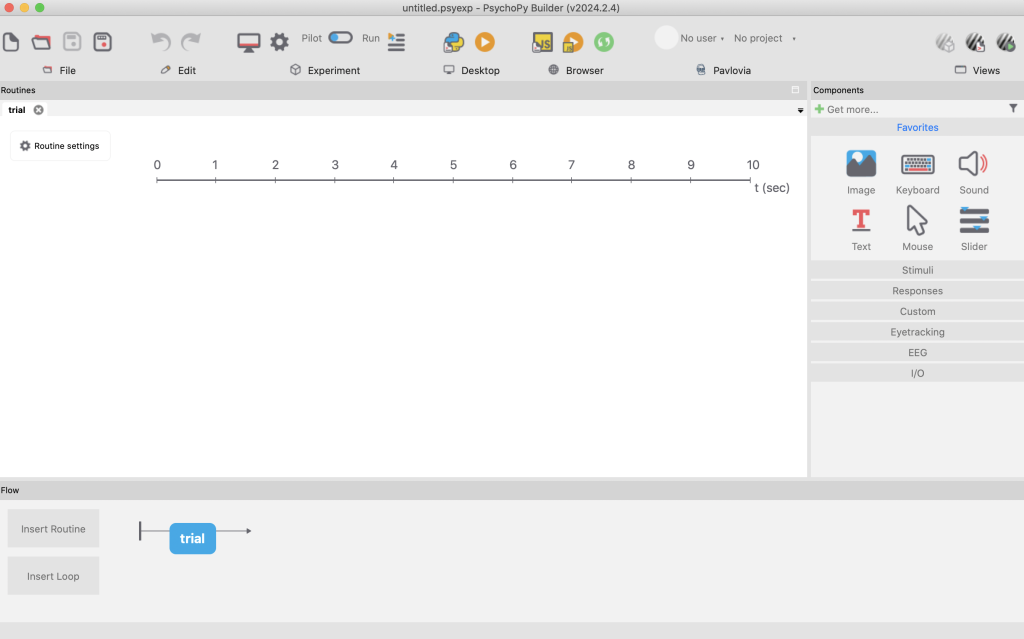Click the Insert Loop button

pos(53,576)
